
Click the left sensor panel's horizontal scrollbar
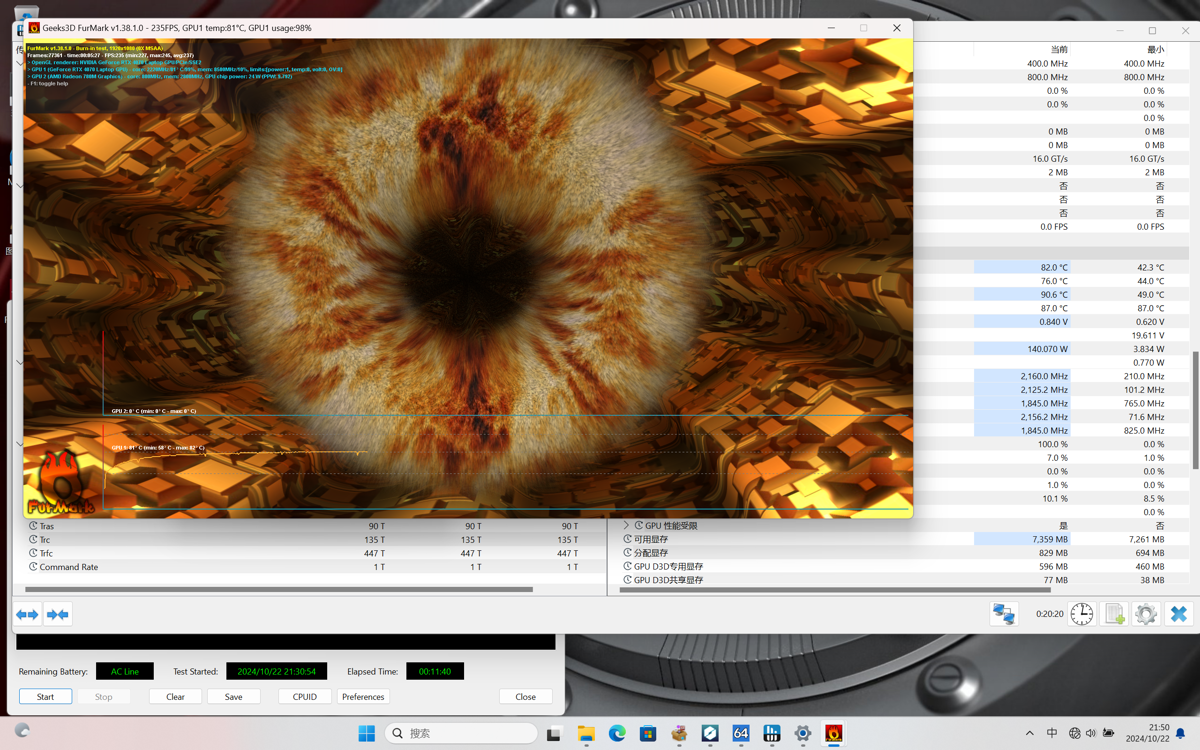tap(279, 590)
